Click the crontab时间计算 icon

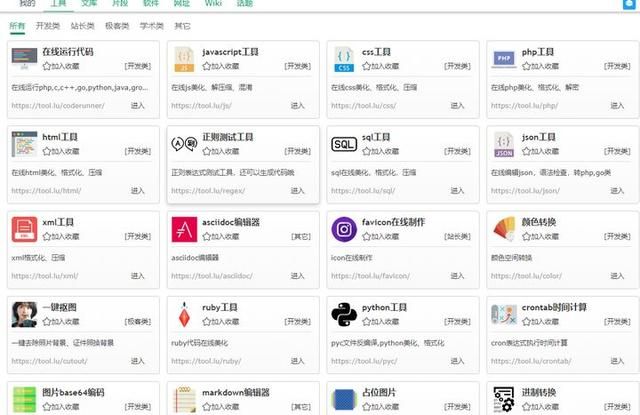(x=504, y=315)
